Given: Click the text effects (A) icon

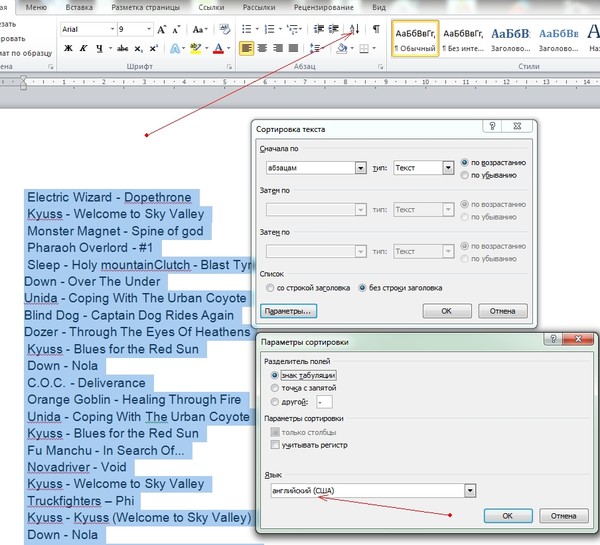Looking at the screenshot, I should [x=175, y=48].
